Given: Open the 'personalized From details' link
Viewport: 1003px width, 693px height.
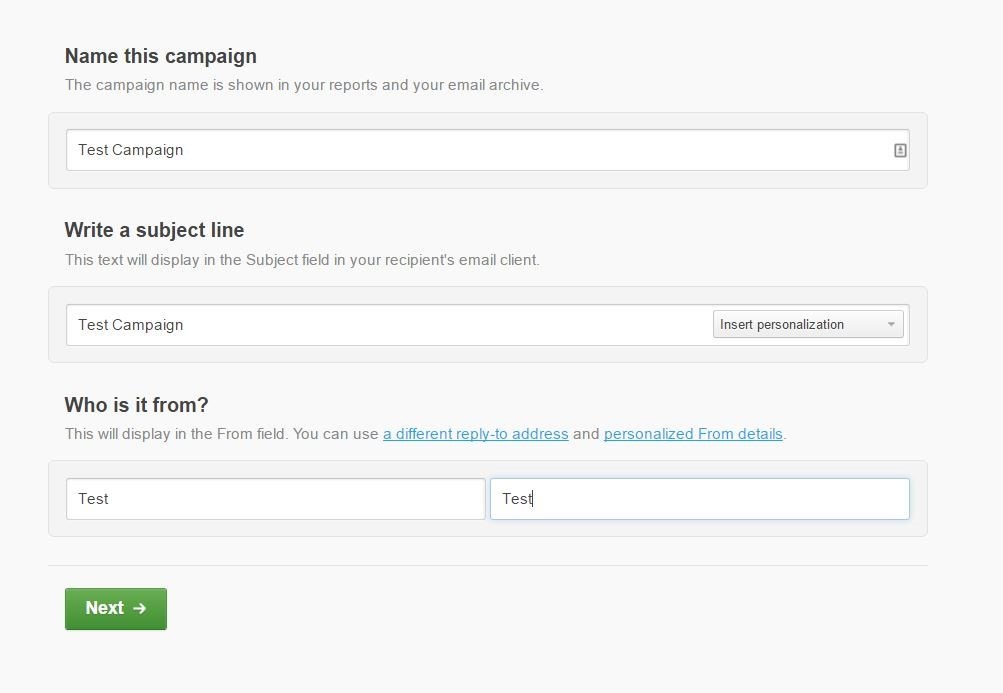Looking at the screenshot, I should coord(693,434).
